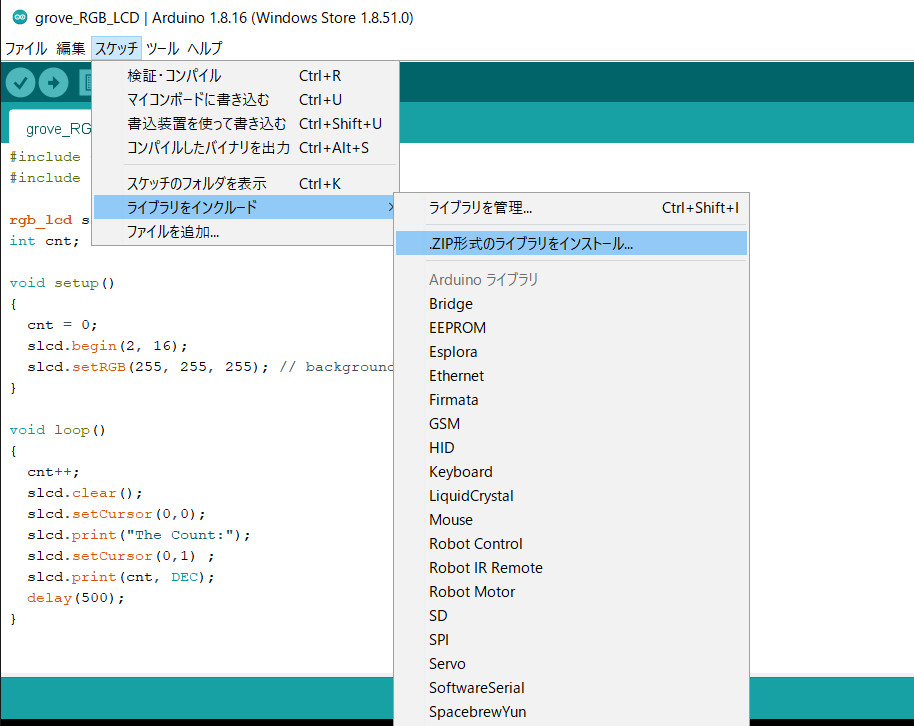Select 検証・コンパイル from the menu
914x726 pixels.
175,76
